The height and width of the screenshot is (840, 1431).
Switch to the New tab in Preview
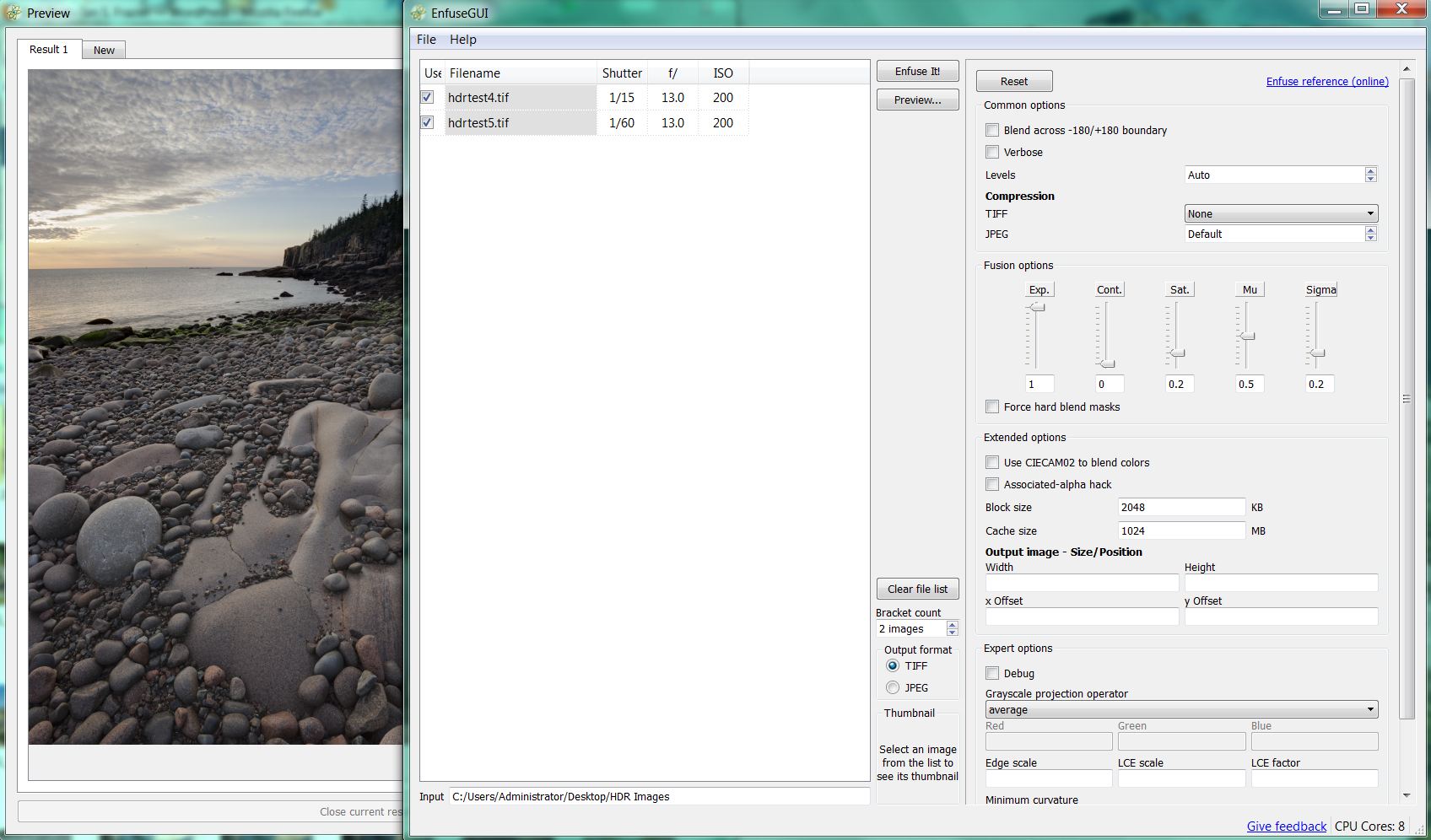(104, 51)
